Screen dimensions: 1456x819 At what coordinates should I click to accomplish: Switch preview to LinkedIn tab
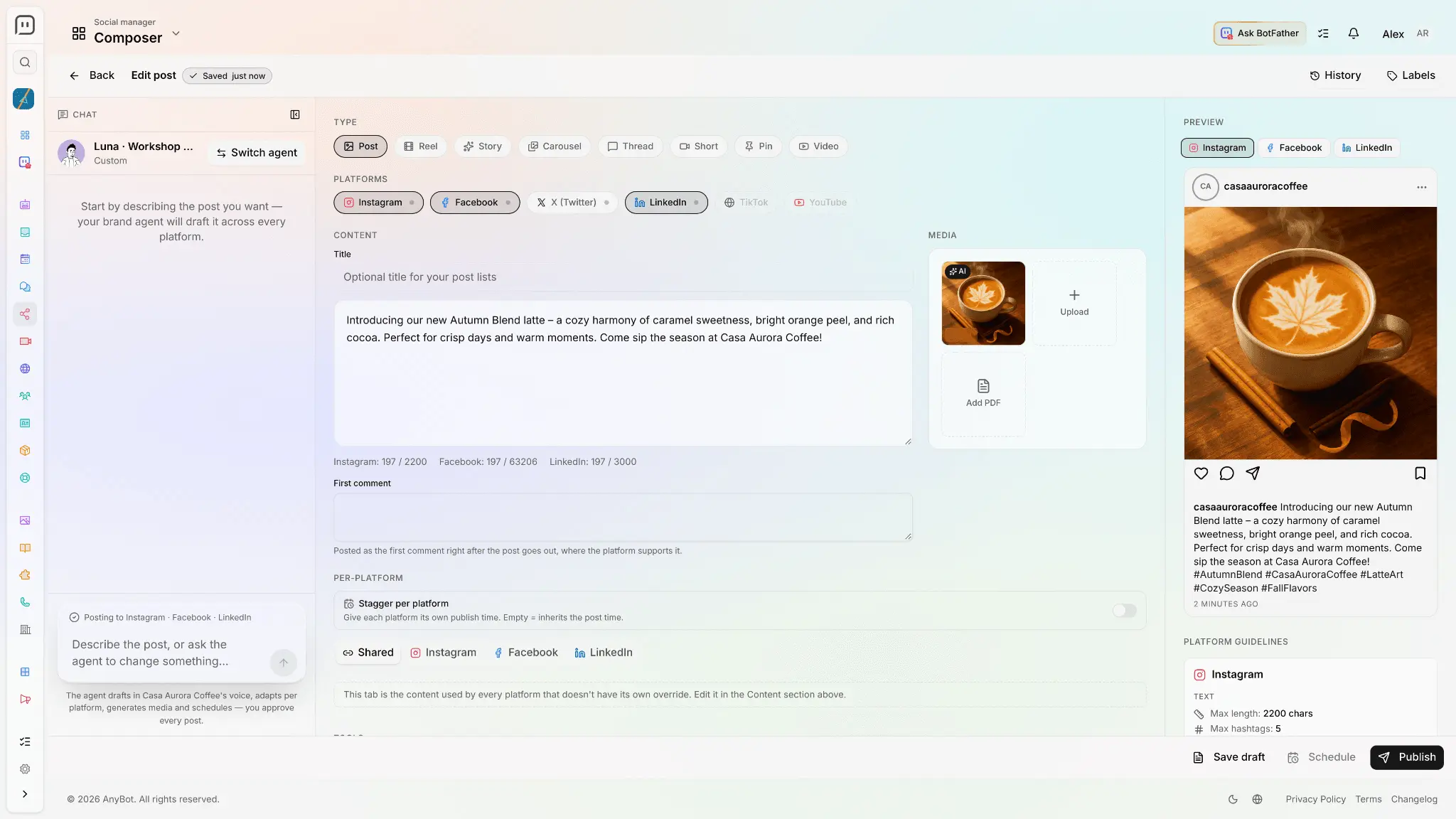[1366, 148]
